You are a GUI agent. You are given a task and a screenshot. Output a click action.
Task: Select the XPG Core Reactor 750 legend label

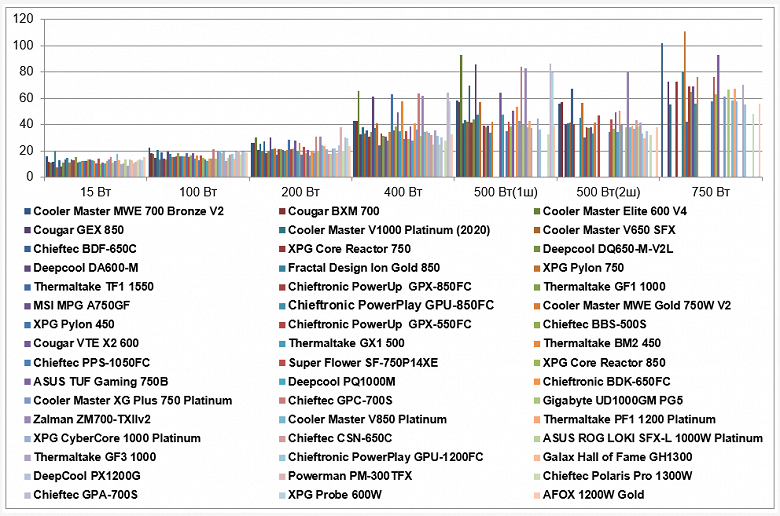pyautogui.click(x=349, y=249)
